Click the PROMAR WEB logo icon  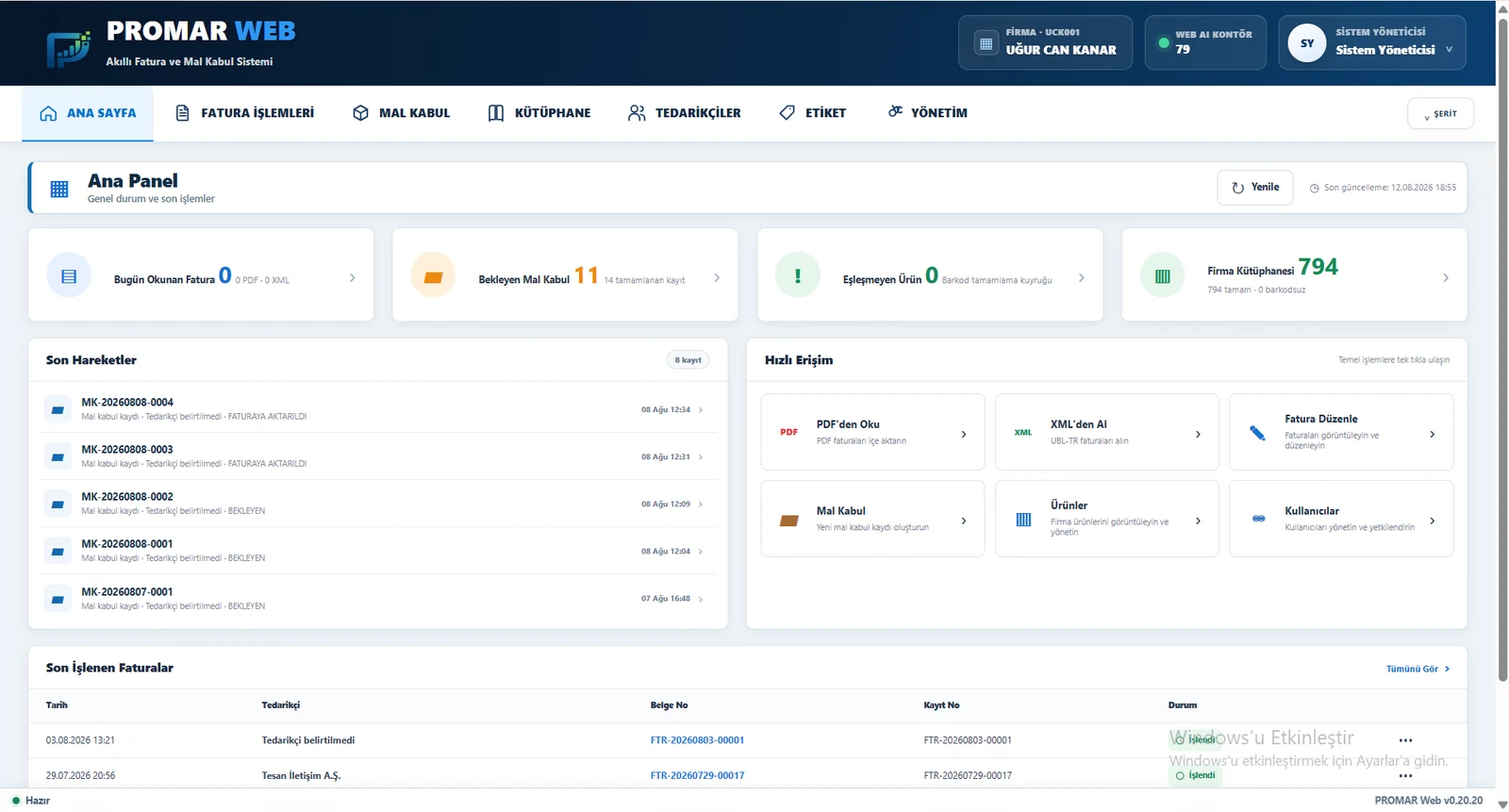(69, 48)
